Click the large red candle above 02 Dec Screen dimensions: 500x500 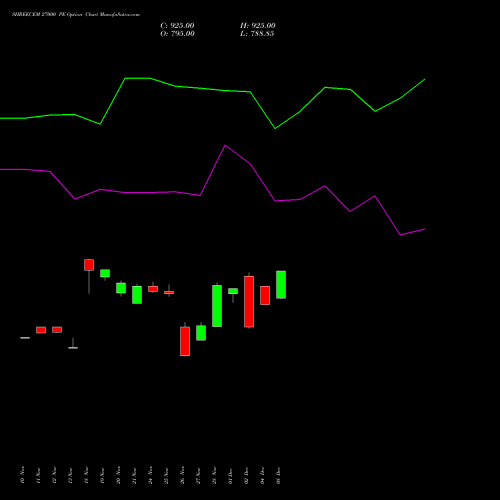(249, 302)
